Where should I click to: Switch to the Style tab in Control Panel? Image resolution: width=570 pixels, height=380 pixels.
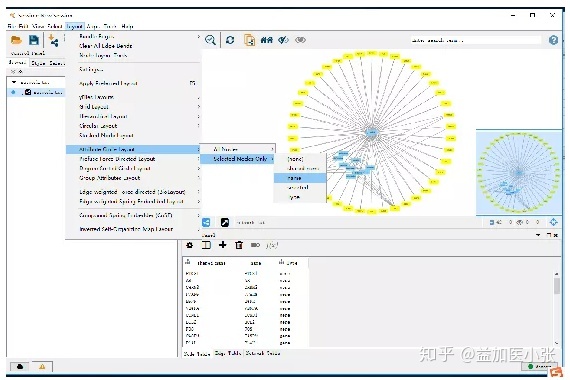(x=38, y=63)
